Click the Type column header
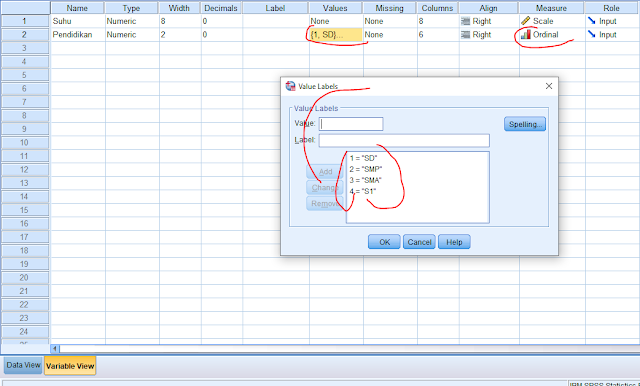The image size is (640, 386). [x=131, y=8]
